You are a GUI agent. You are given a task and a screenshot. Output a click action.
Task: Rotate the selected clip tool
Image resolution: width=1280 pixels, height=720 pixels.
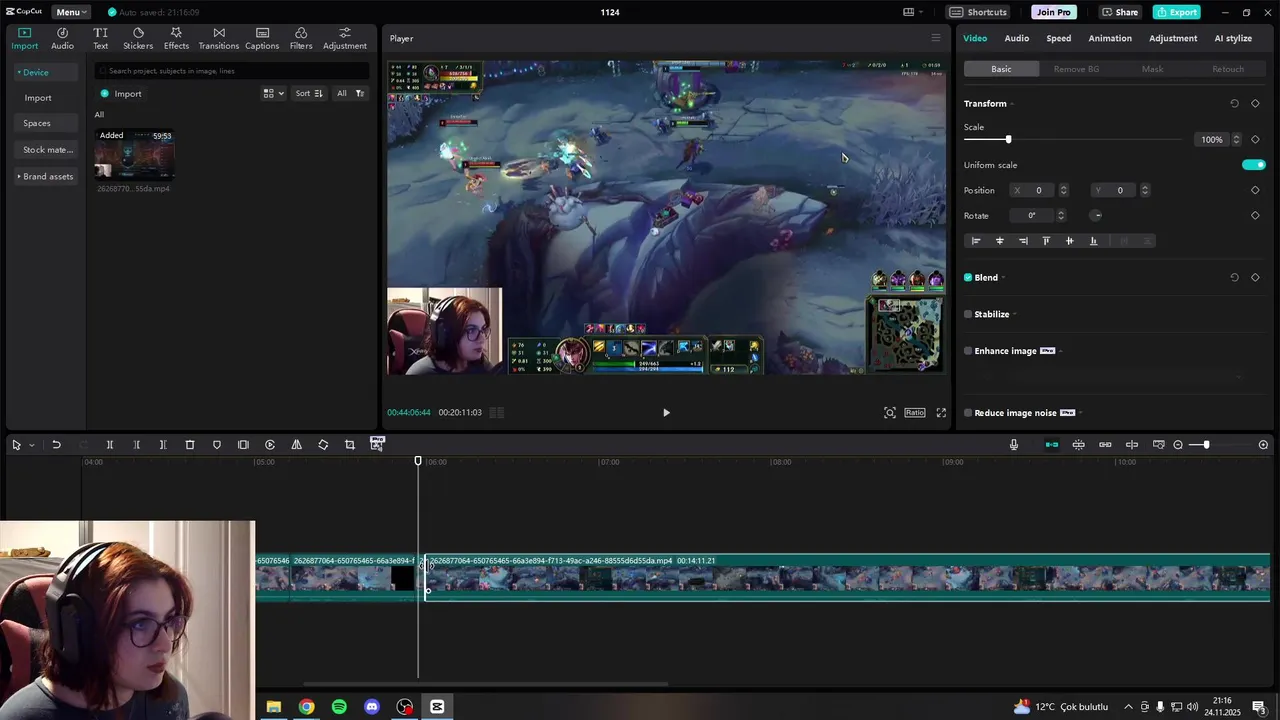[x=323, y=445]
